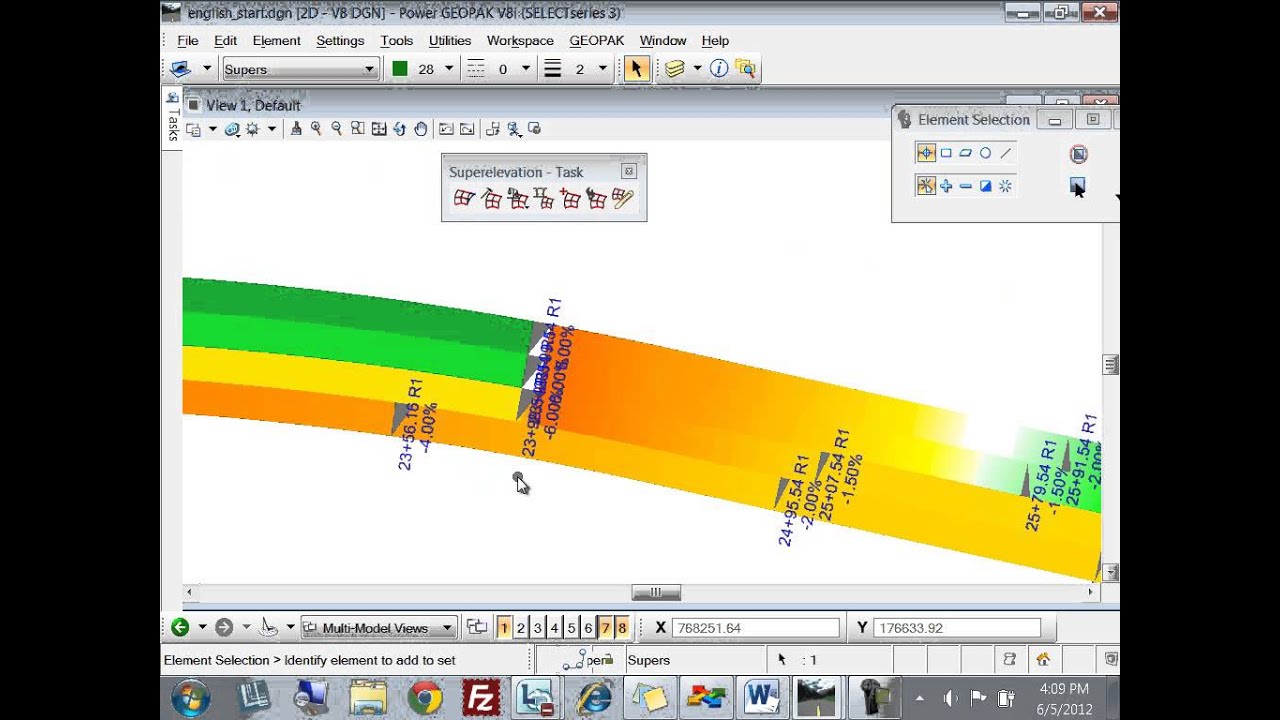Select the Individual selection method icon
The height and width of the screenshot is (720, 1280).
tap(926, 153)
